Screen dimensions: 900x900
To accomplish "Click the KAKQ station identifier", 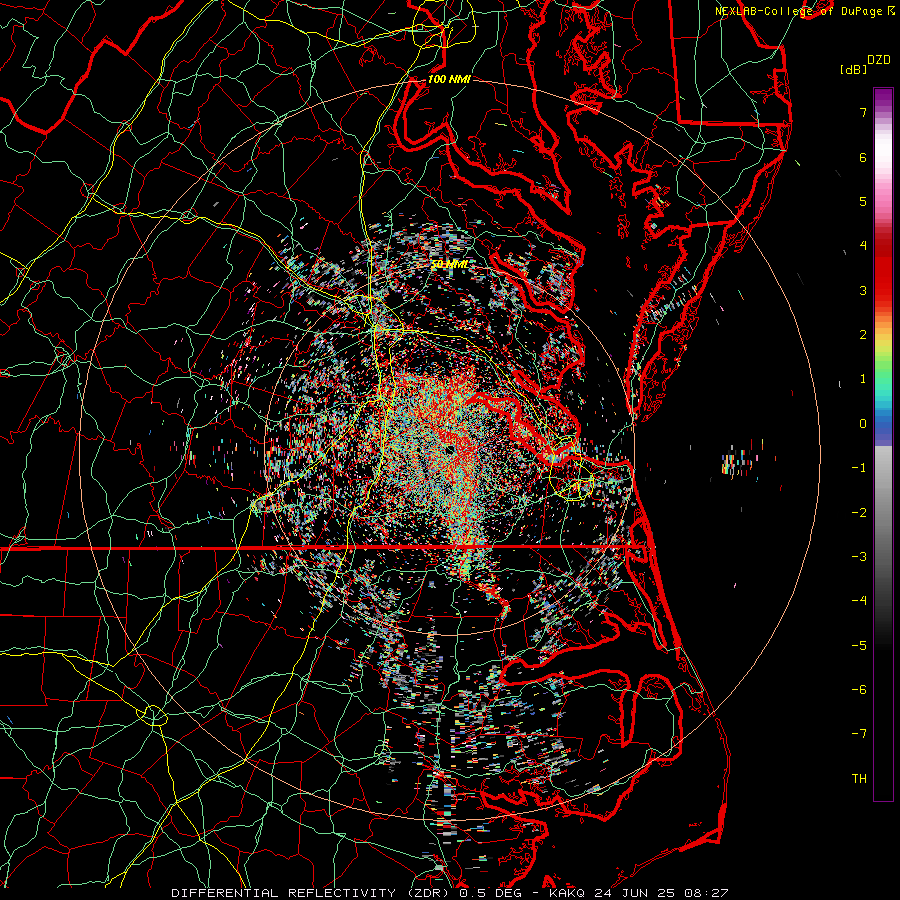I will pos(568,893).
